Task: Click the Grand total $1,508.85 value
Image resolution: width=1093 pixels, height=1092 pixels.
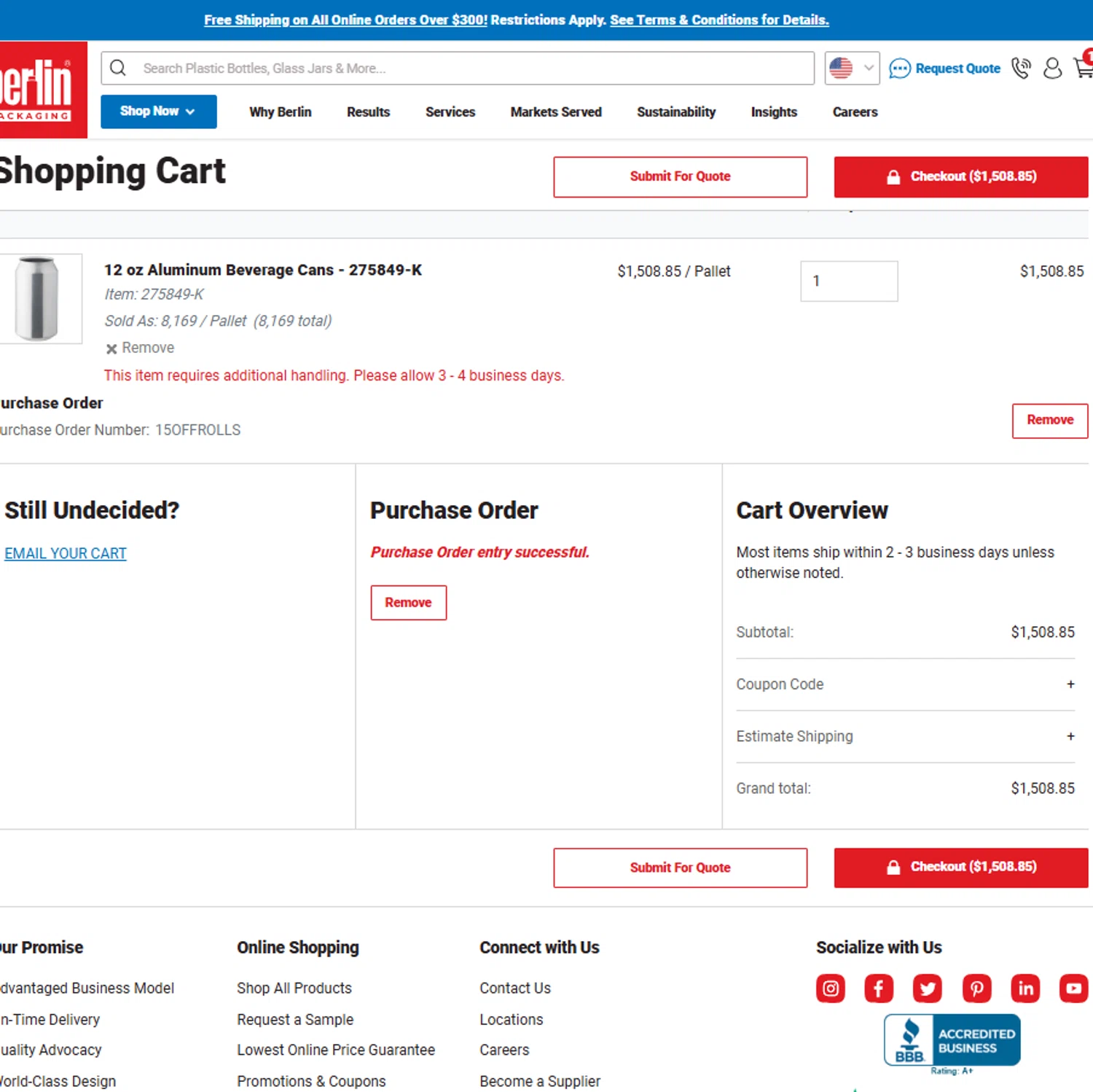Action: [1043, 788]
